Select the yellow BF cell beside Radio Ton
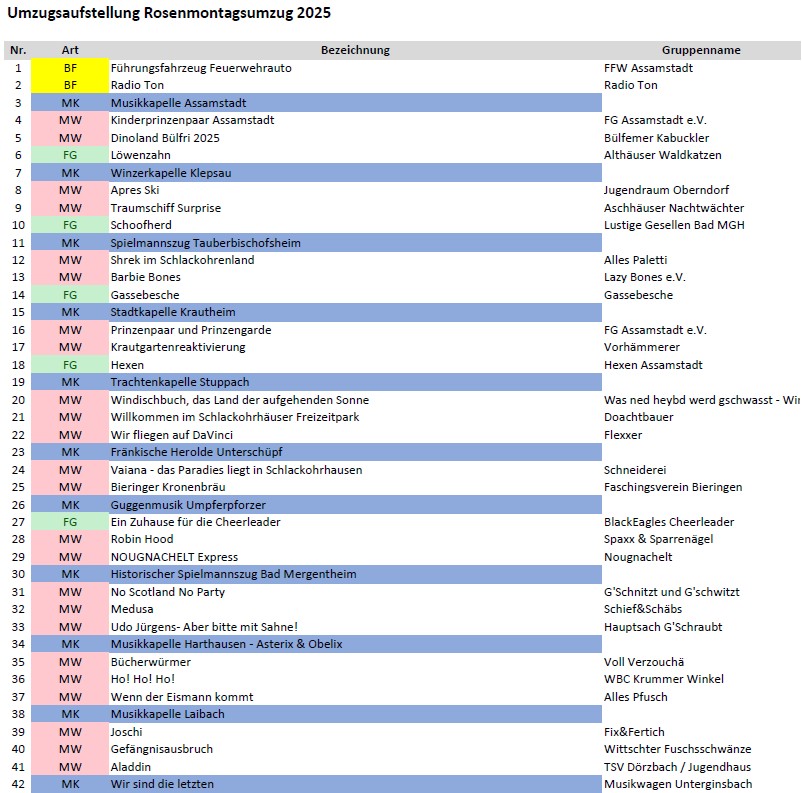The height and width of the screenshot is (793, 802). pos(70,85)
